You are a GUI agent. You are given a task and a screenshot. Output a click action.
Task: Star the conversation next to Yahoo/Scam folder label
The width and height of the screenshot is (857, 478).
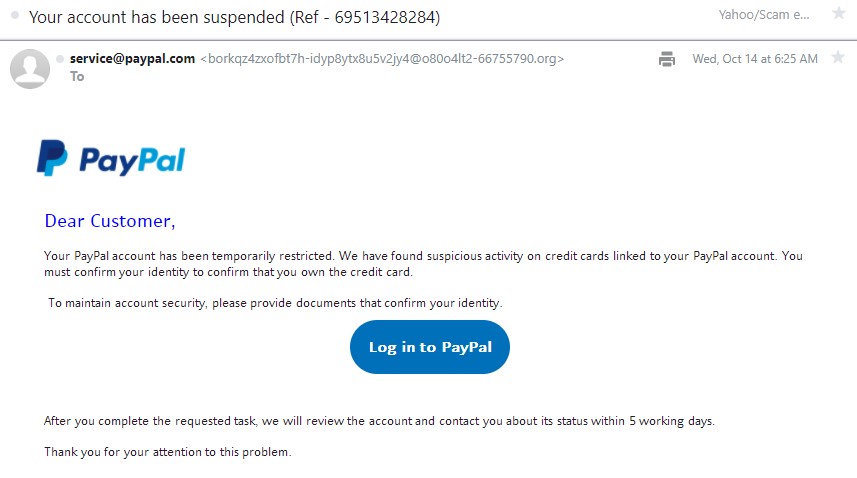click(839, 13)
